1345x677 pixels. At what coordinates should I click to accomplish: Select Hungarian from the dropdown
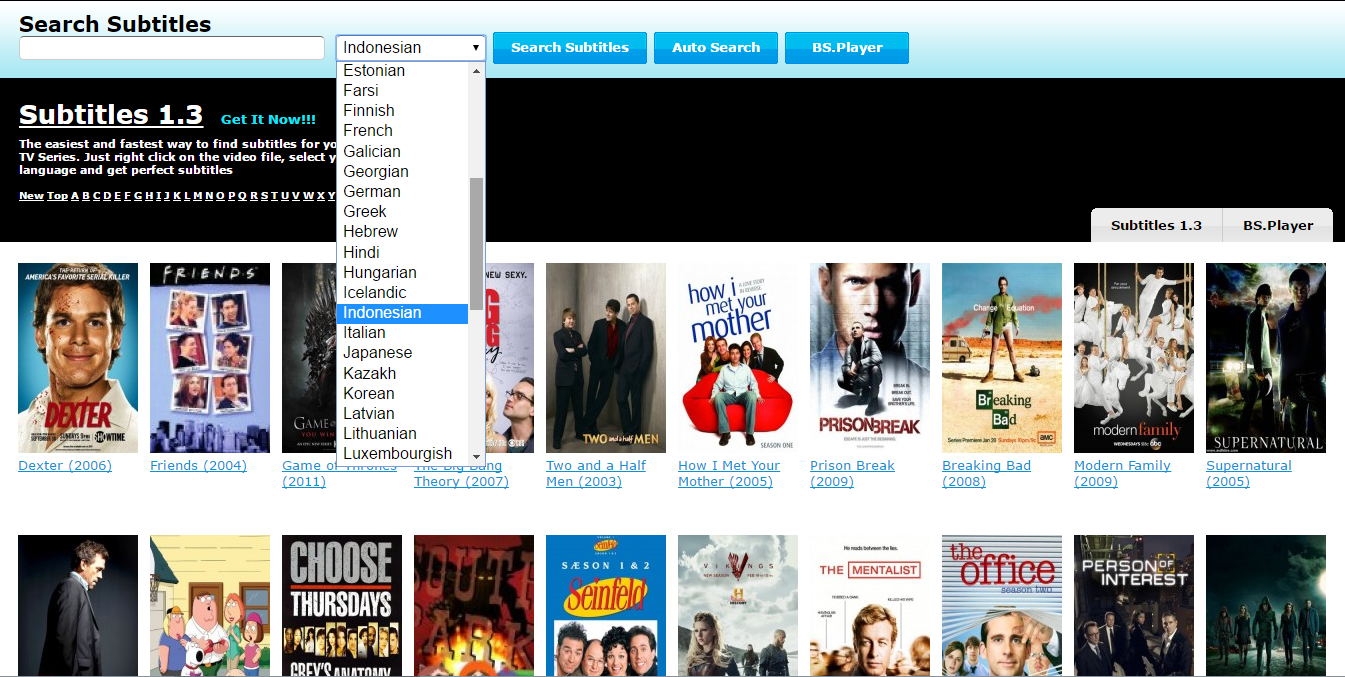[x=403, y=273]
